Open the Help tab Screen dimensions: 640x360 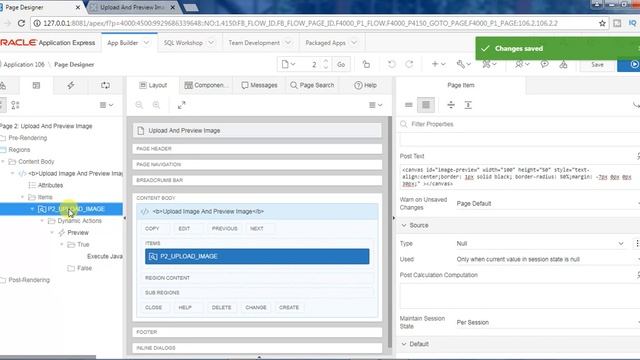(x=365, y=85)
